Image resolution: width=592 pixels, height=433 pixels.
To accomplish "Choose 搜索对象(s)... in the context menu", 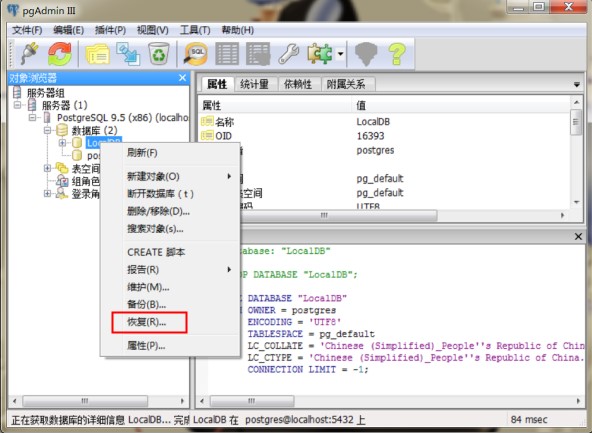I will [170, 228].
